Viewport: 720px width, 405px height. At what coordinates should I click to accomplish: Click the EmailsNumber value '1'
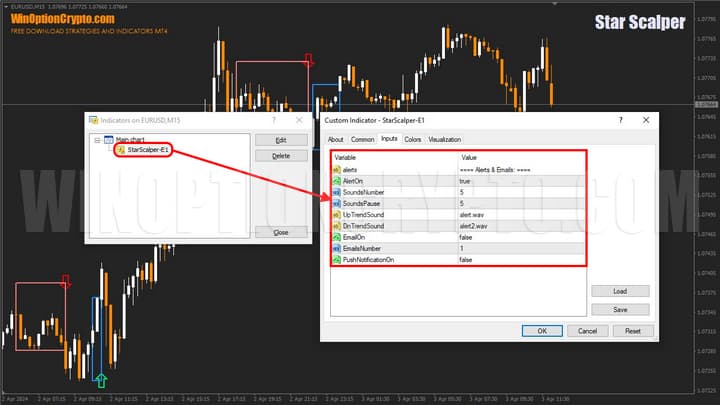tap(461, 248)
